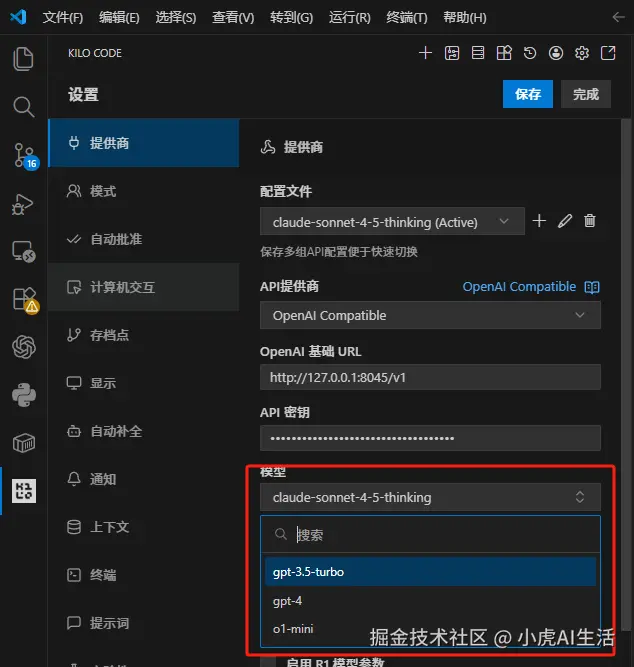The width and height of the screenshot is (634, 667).
Task: Click the VS Code logo icon
Action: click(x=18, y=17)
